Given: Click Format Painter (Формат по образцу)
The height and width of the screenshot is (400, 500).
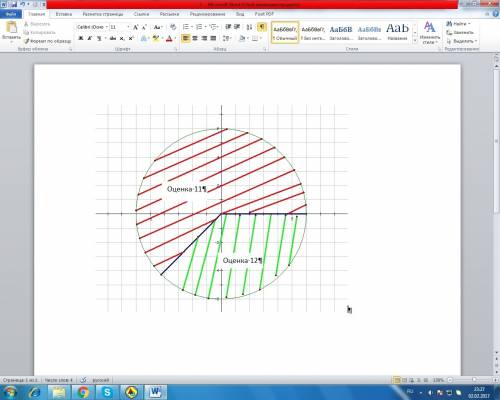Looking at the screenshot, I should (47, 41).
